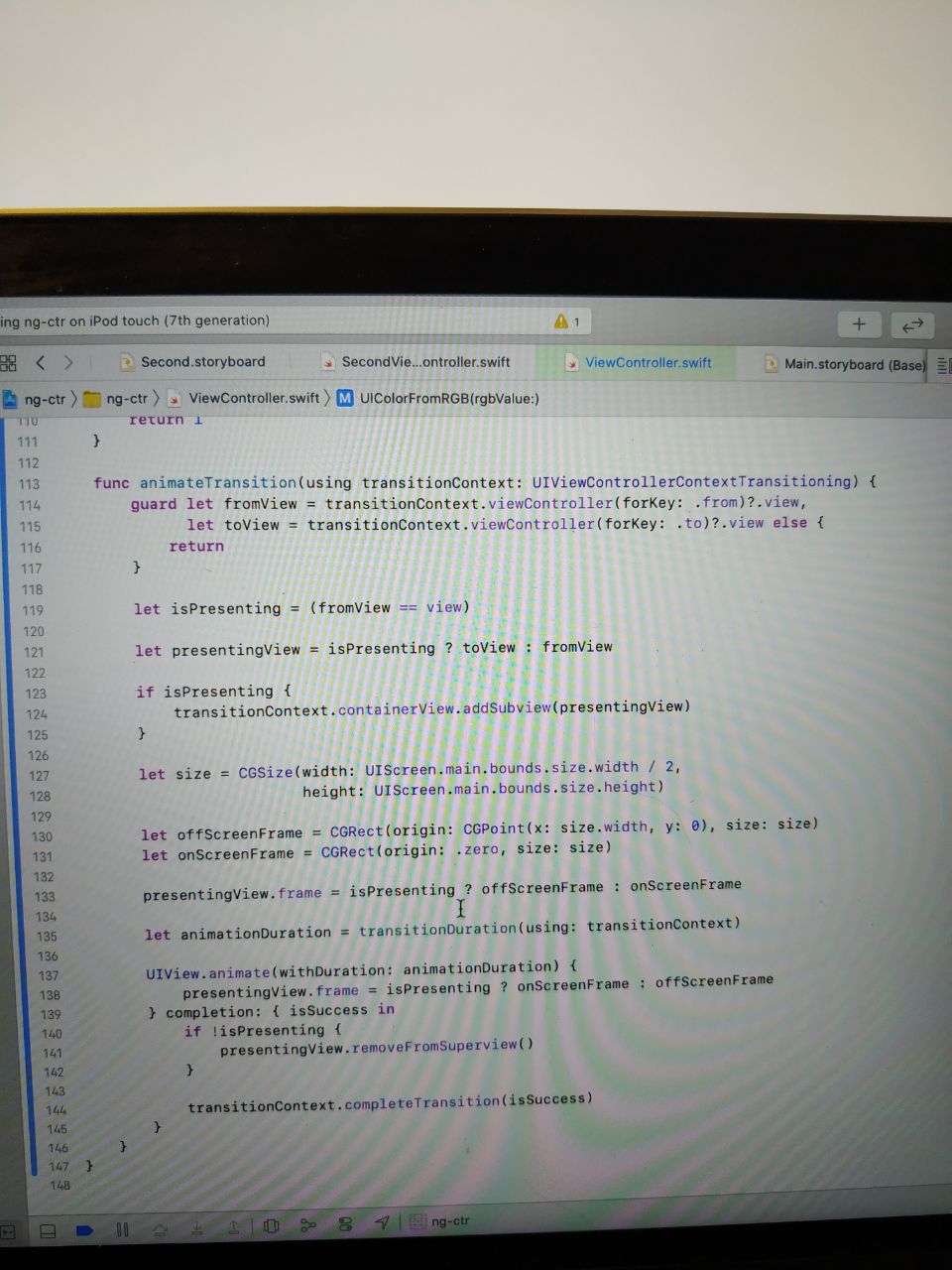This screenshot has width=952, height=1270.
Task: Click 'animationDuration' on line 135
Action: pyautogui.click(x=256, y=934)
